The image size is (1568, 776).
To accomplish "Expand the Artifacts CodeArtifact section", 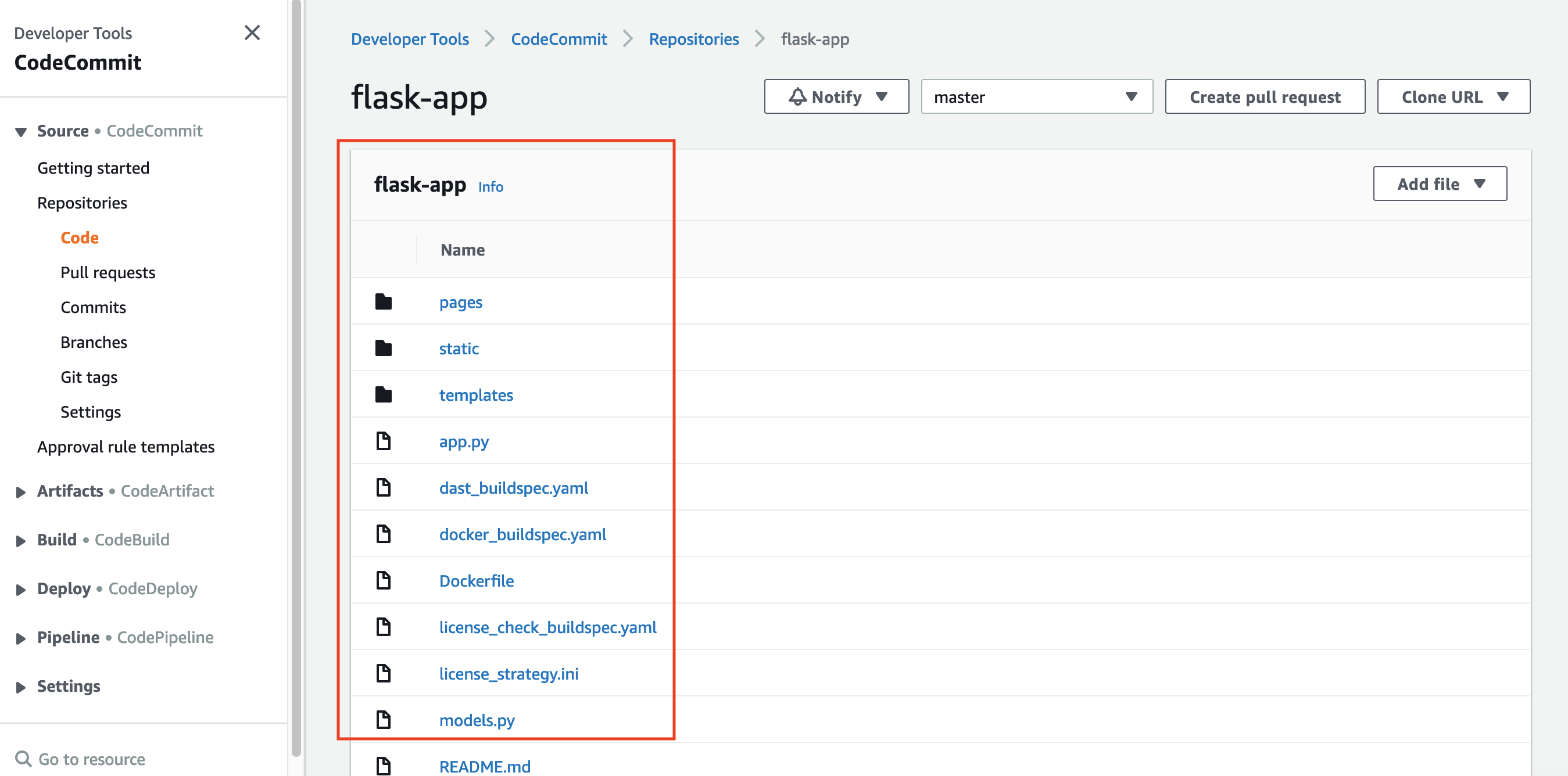I will tap(21, 491).
